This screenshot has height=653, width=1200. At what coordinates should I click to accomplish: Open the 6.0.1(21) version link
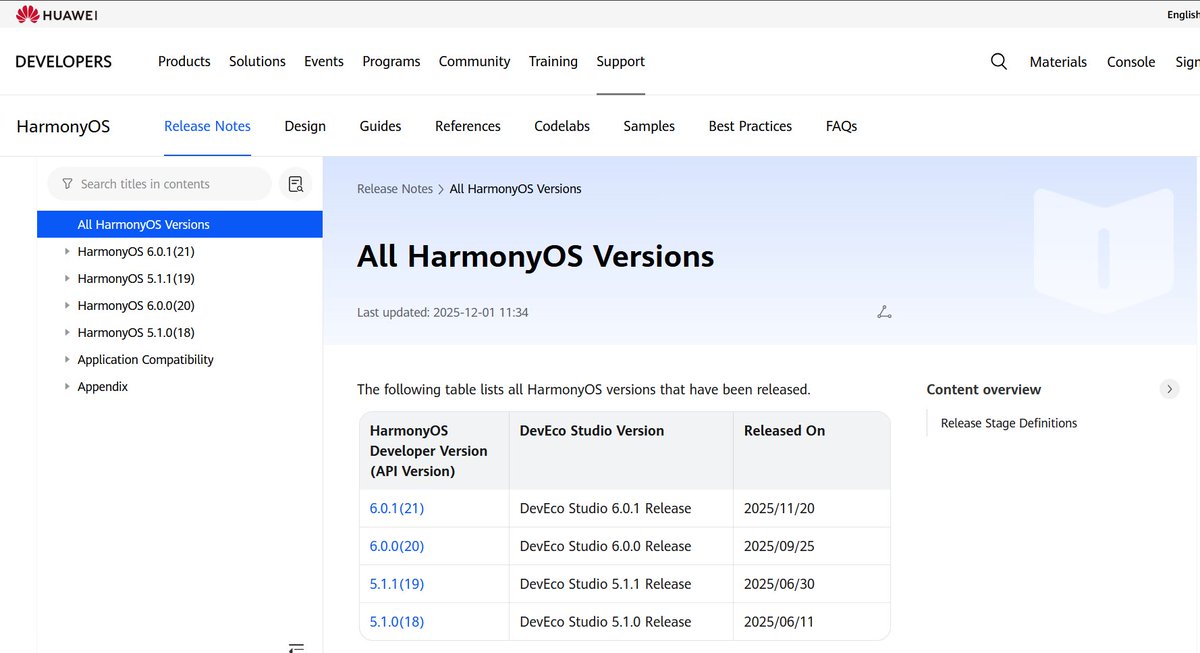(x=397, y=508)
